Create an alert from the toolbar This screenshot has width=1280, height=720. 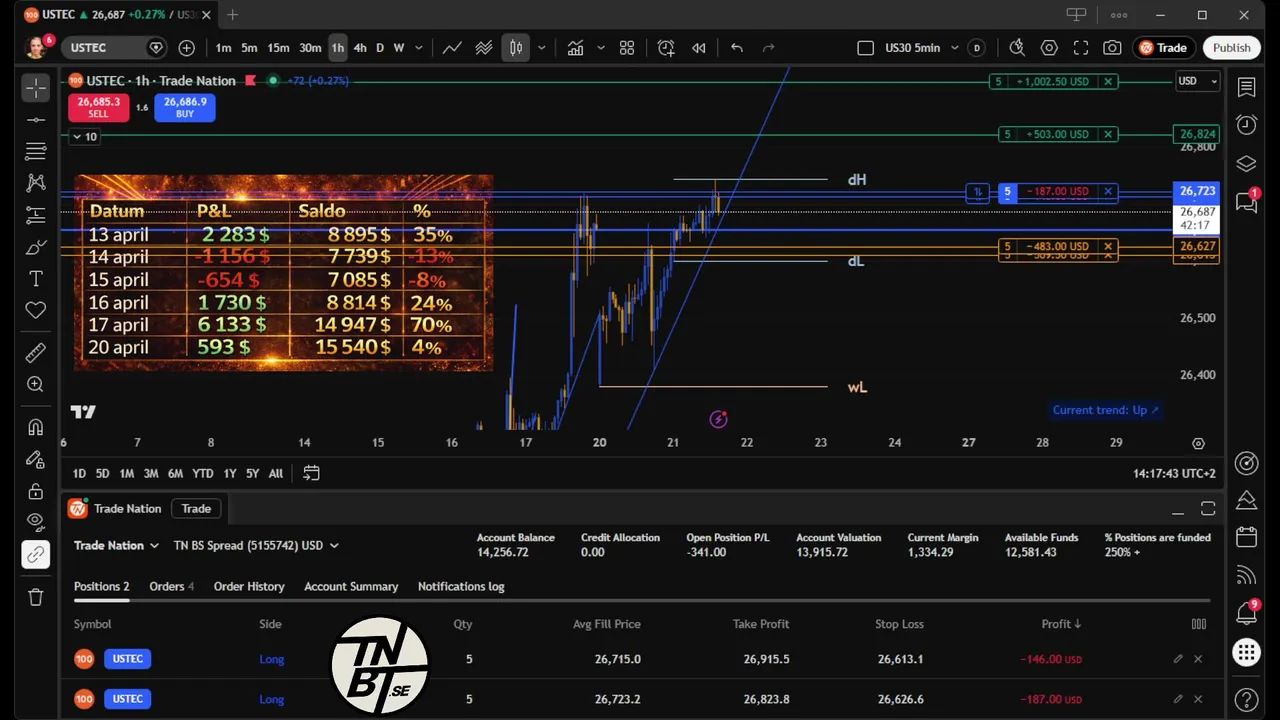[x=666, y=48]
